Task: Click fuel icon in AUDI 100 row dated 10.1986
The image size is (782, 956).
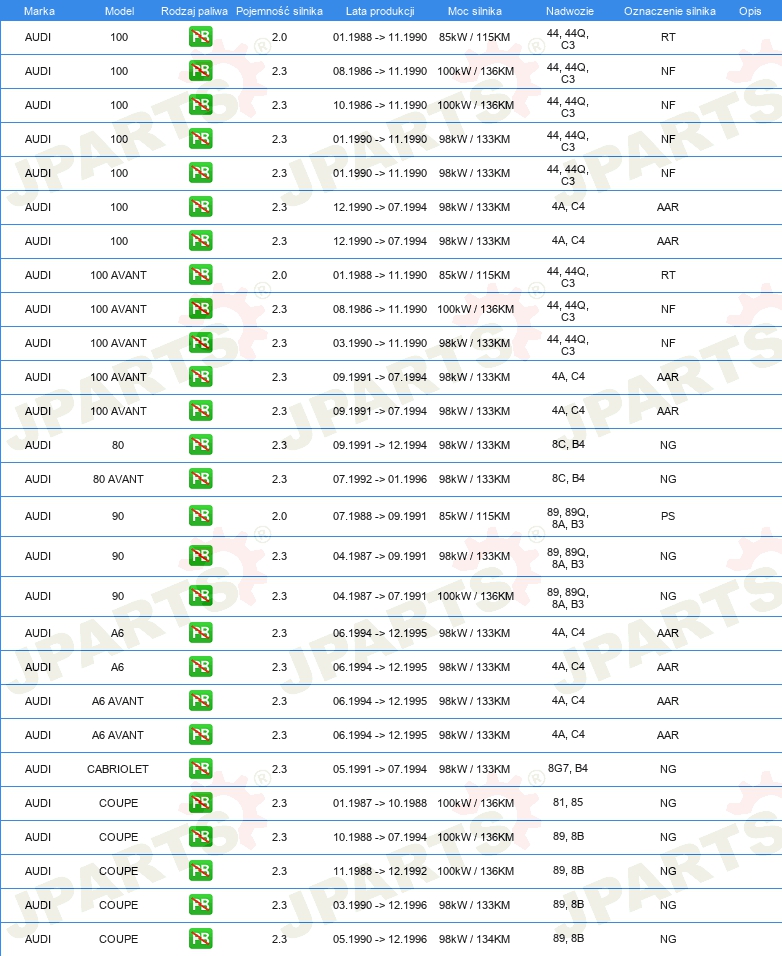Action: pyautogui.click(x=201, y=105)
